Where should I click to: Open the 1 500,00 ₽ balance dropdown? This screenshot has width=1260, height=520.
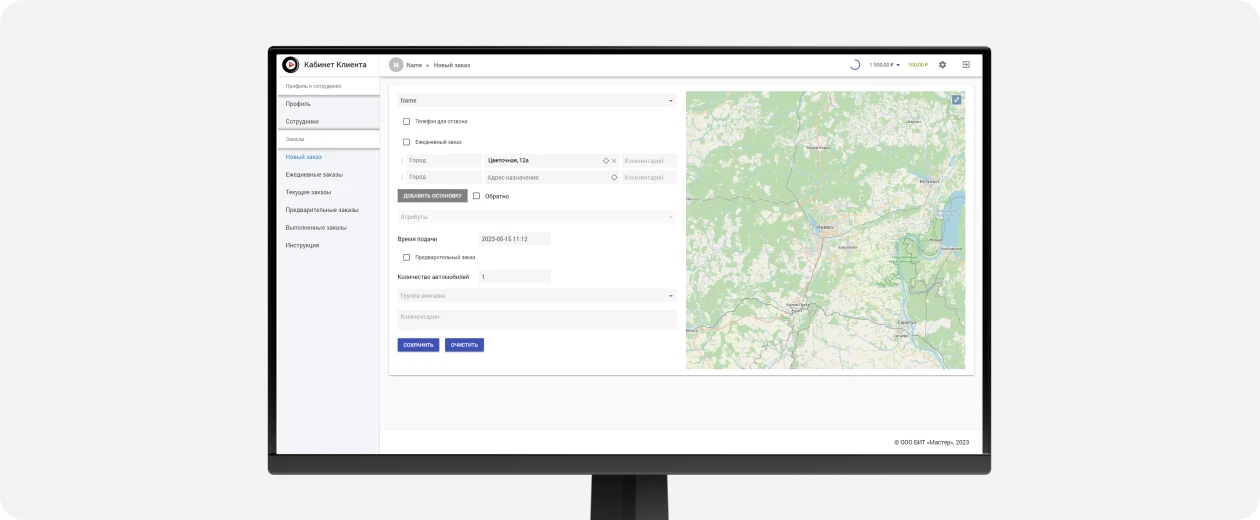pyautogui.click(x=885, y=65)
